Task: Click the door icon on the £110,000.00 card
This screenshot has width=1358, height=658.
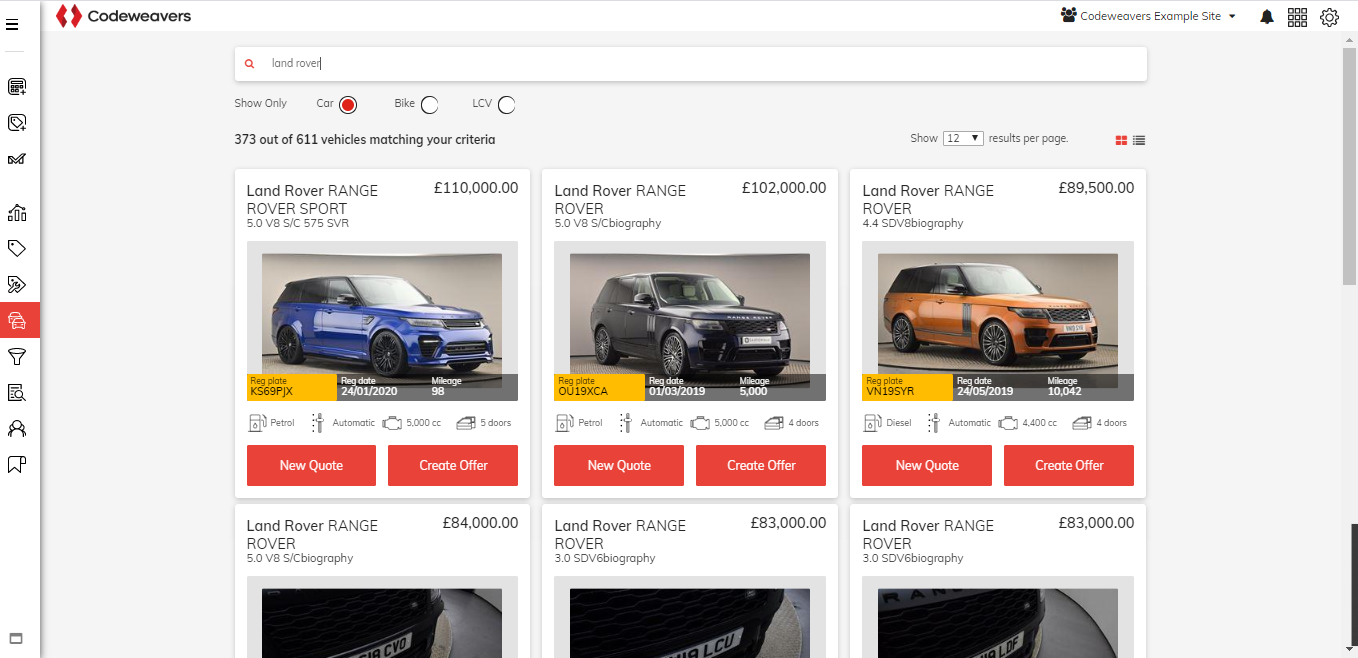Action: [x=466, y=423]
